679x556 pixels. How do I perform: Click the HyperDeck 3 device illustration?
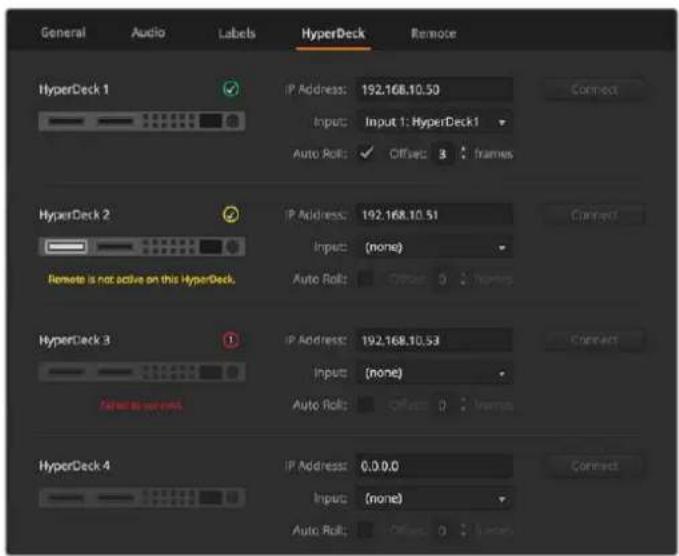point(142,372)
